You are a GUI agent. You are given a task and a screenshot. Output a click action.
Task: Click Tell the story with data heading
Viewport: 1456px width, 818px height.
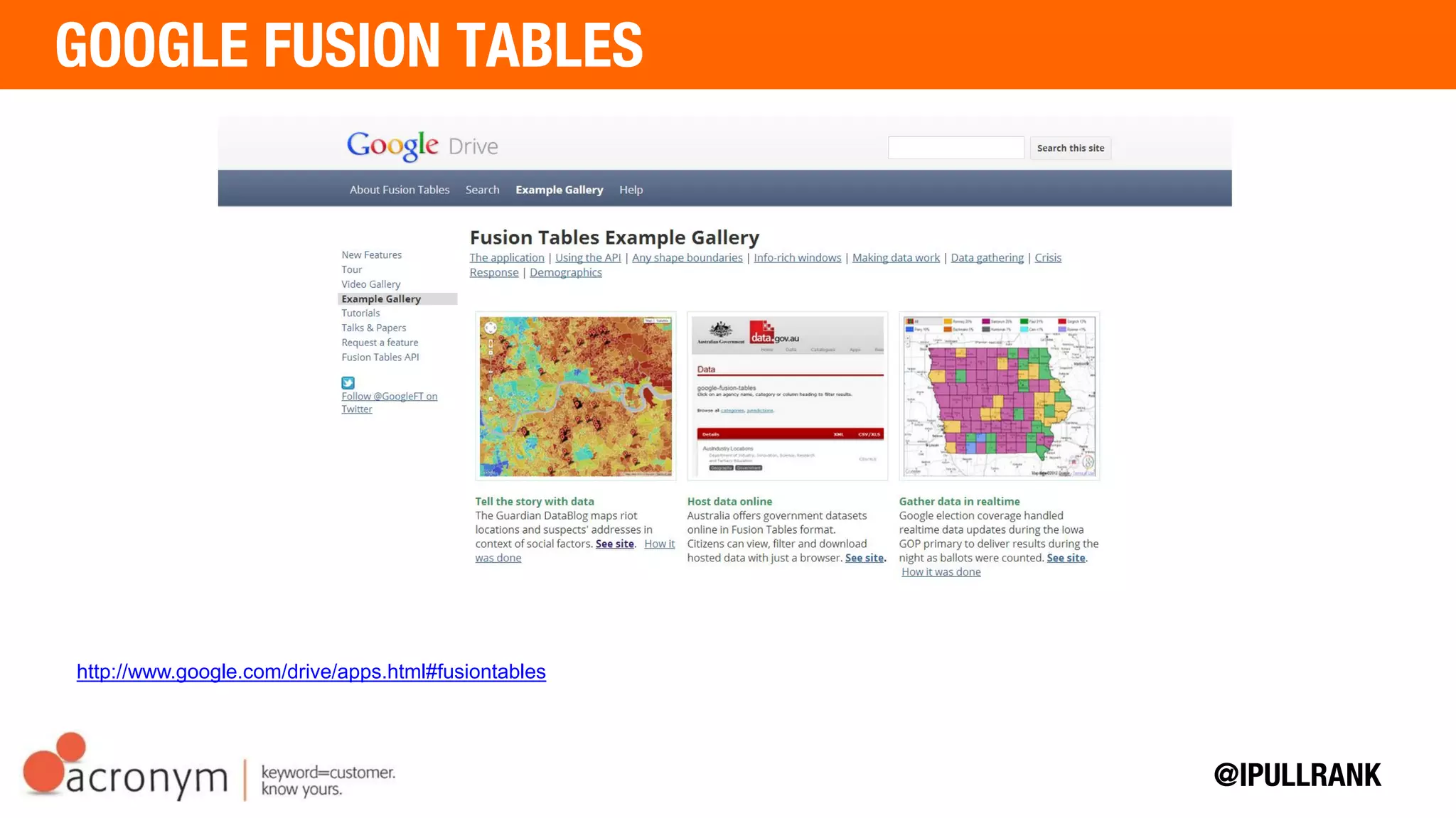[x=535, y=501]
